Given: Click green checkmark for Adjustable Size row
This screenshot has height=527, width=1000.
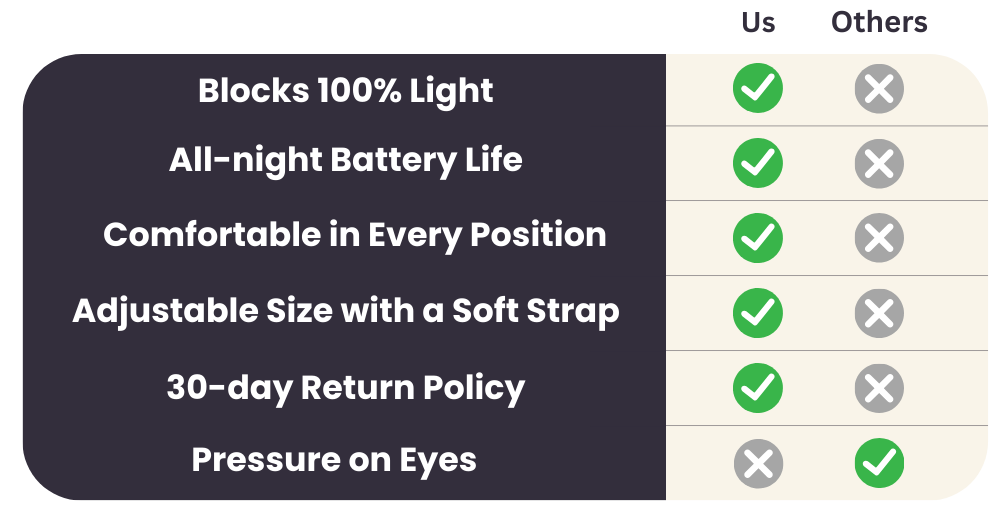Looking at the screenshot, I should (758, 313).
